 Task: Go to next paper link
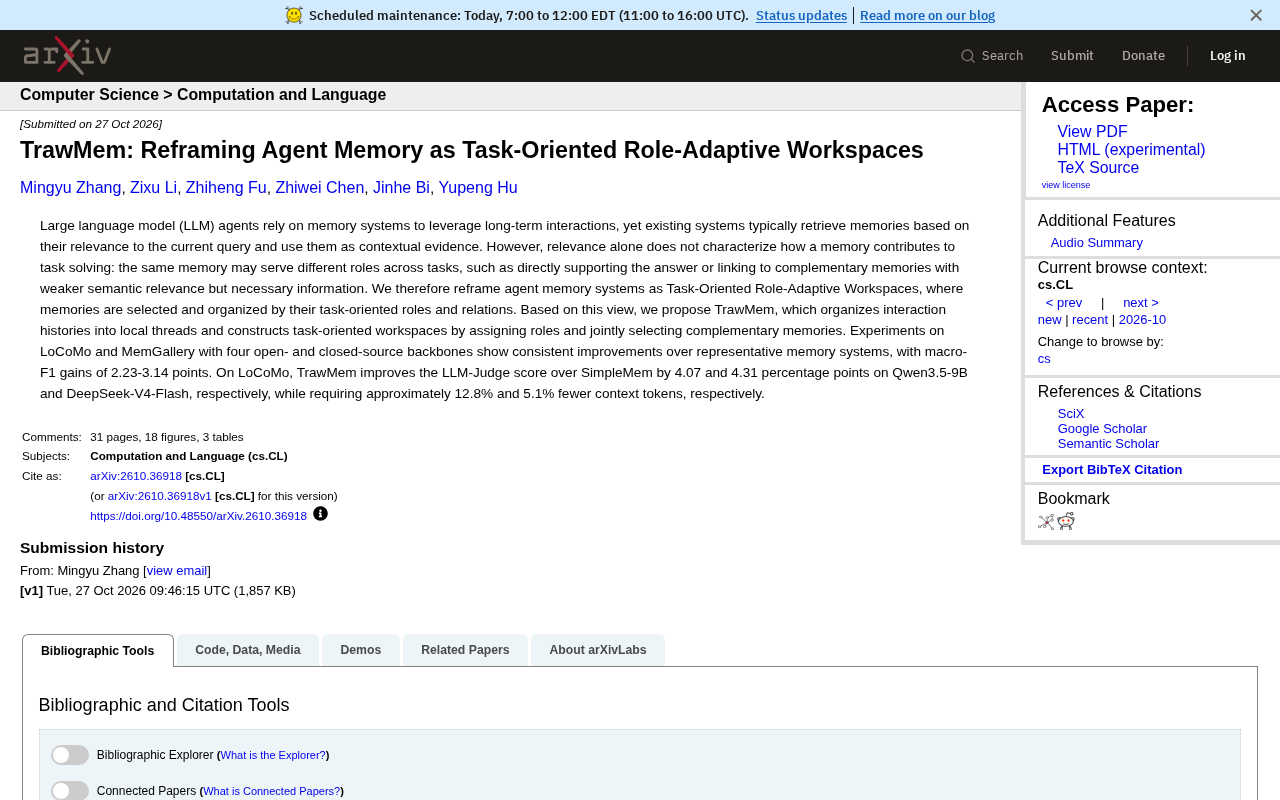1141,303
